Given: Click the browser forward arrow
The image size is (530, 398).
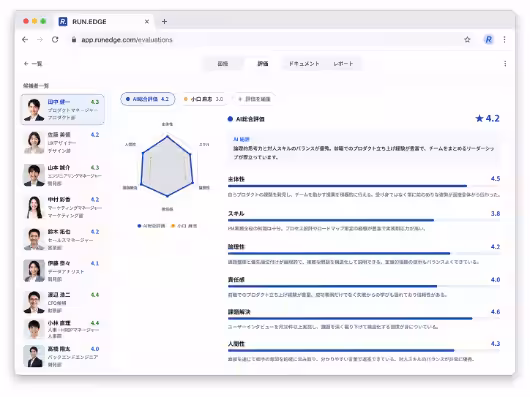Looking at the screenshot, I should tap(40, 40).
